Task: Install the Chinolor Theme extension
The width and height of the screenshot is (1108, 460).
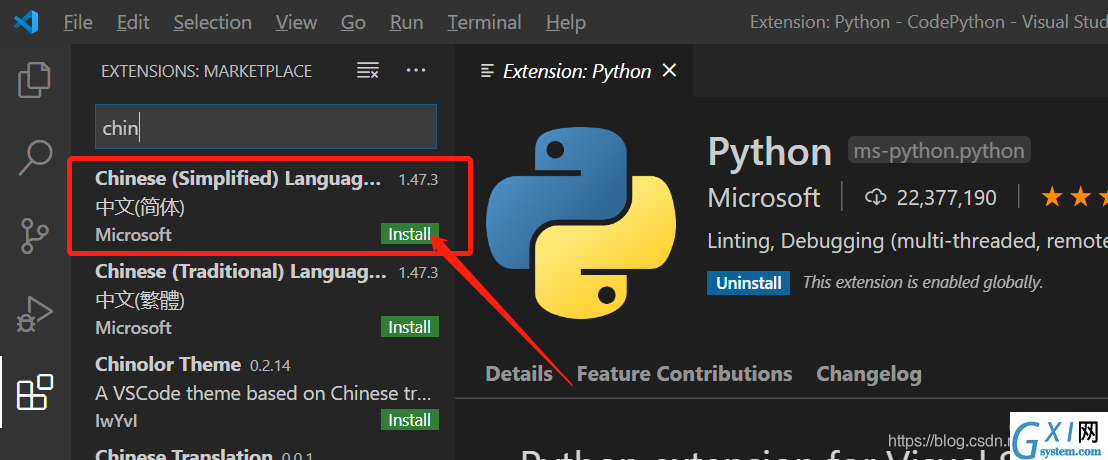Action: pyautogui.click(x=410, y=420)
